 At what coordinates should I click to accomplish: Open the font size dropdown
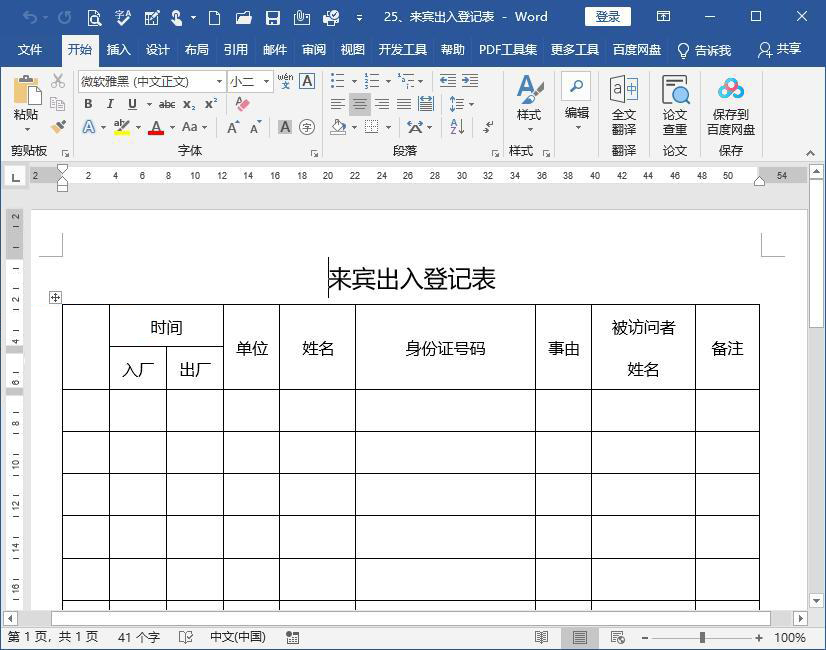(265, 82)
